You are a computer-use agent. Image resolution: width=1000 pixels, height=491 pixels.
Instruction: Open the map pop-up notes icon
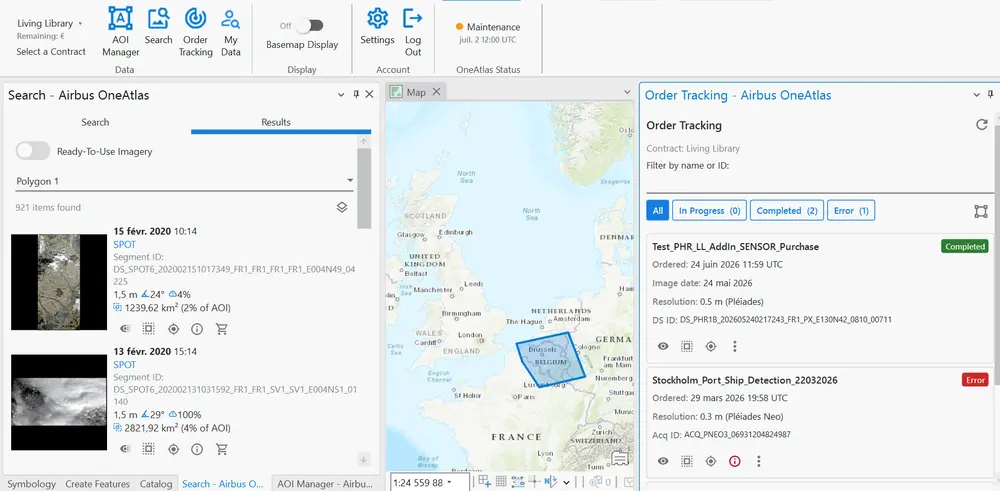[x=619, y=458]
